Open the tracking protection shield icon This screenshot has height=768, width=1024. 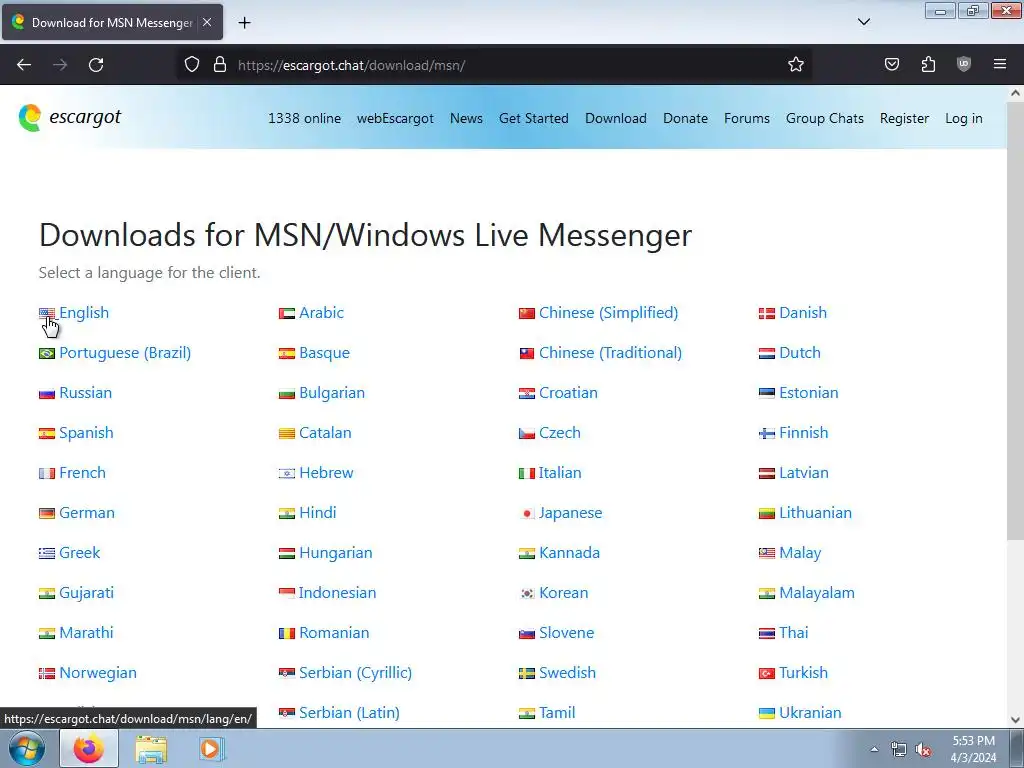click(x=191, y=65)
